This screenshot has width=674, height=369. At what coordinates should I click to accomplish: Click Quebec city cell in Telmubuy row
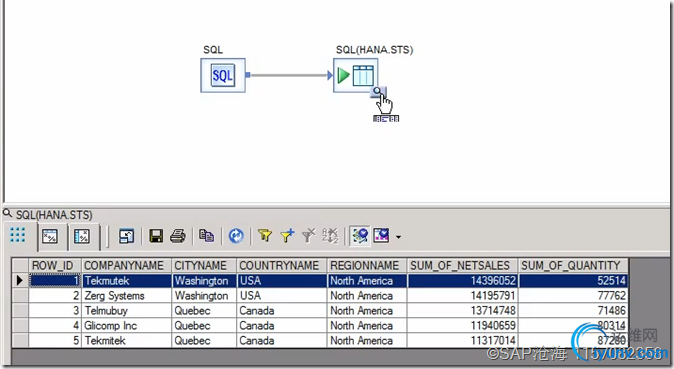click(204, 311)
